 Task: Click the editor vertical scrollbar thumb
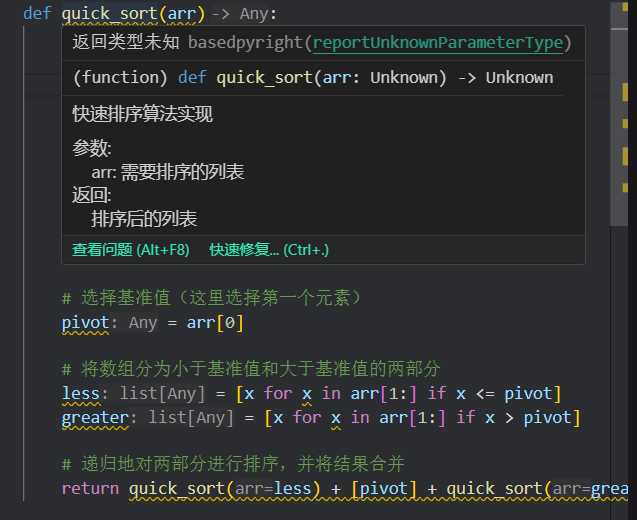pos(619,114)
